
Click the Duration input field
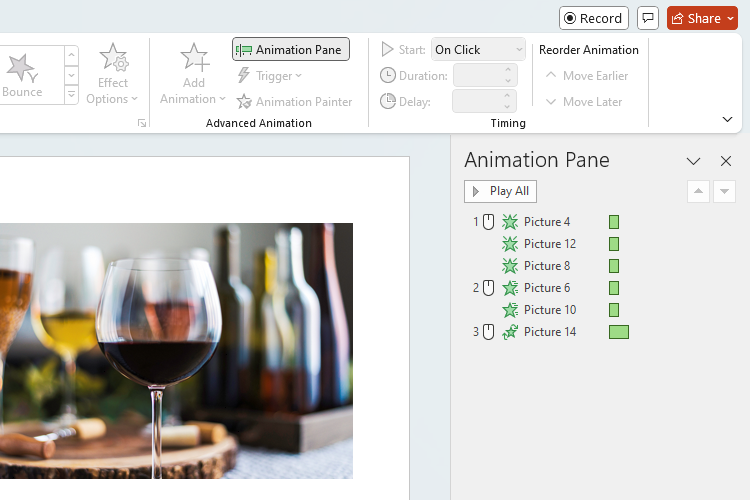click(478, 76)
